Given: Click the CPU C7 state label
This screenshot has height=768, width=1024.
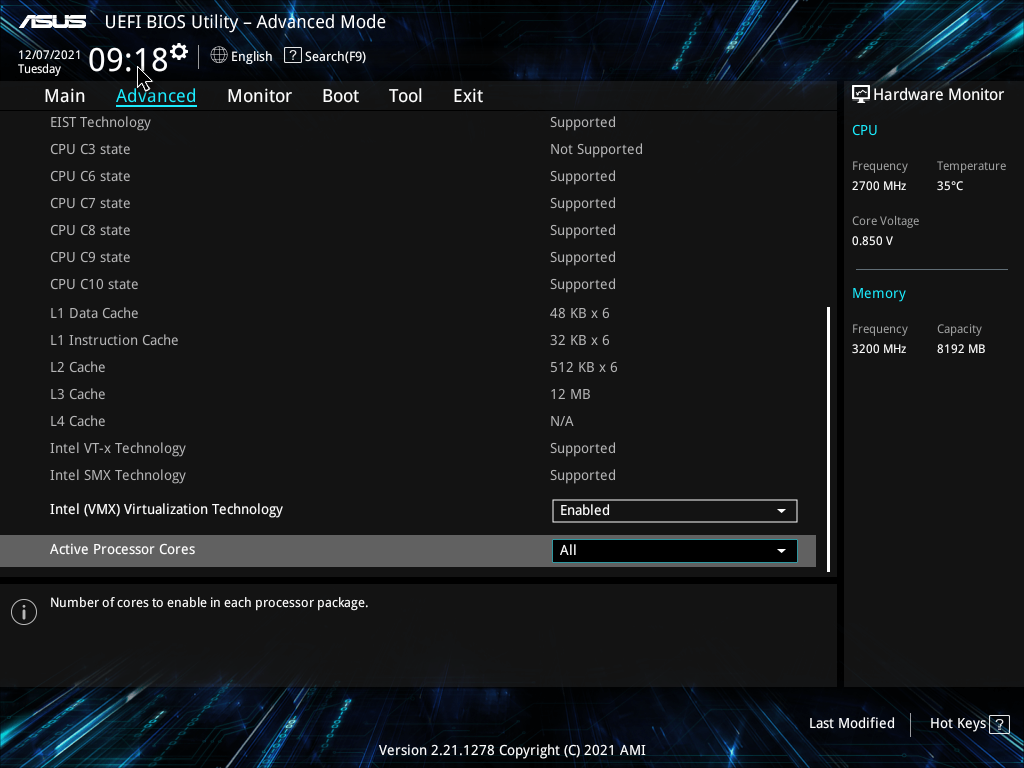Looking at the screenshot, I should pos(90,203).
